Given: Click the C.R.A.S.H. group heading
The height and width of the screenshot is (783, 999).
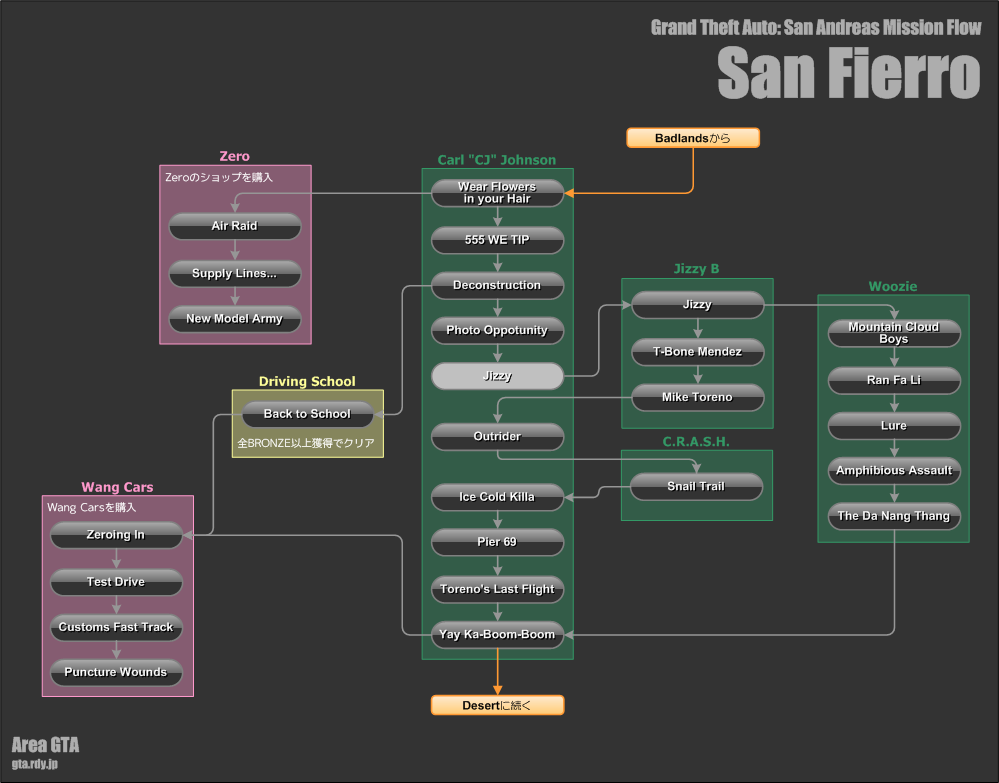Looking at the screenshot, I should pos(696,442).
